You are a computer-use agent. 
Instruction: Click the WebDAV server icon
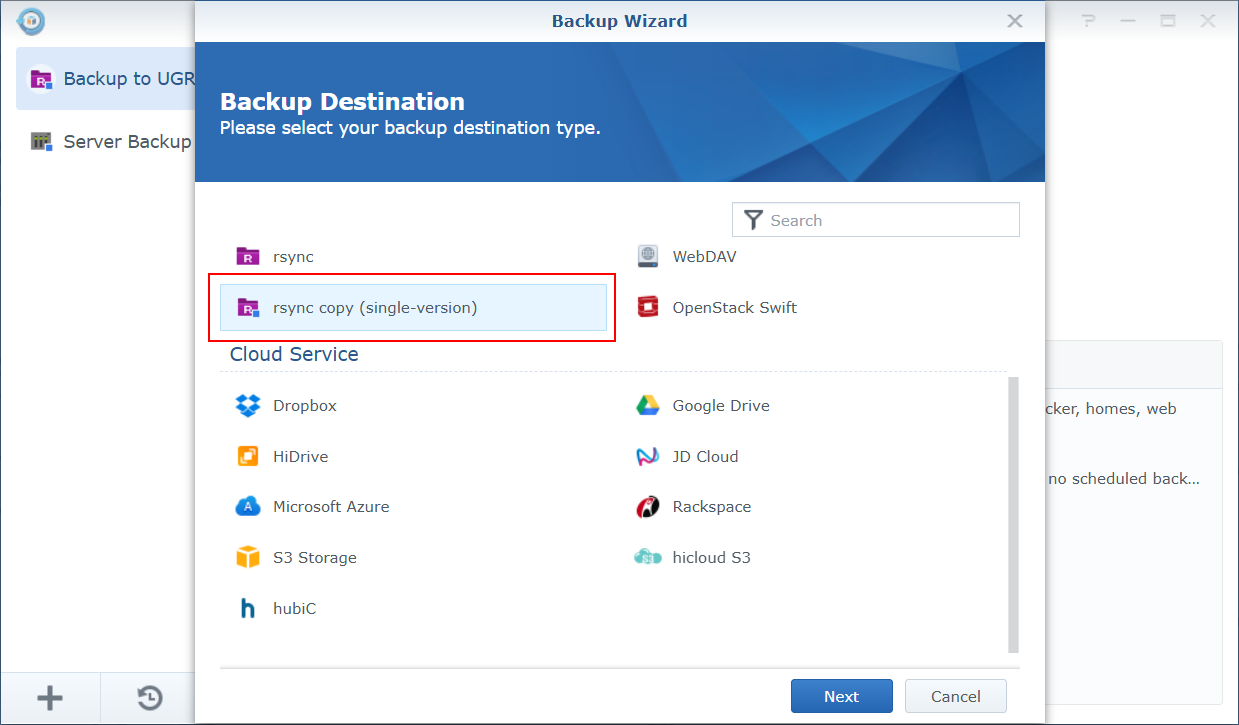648,257
